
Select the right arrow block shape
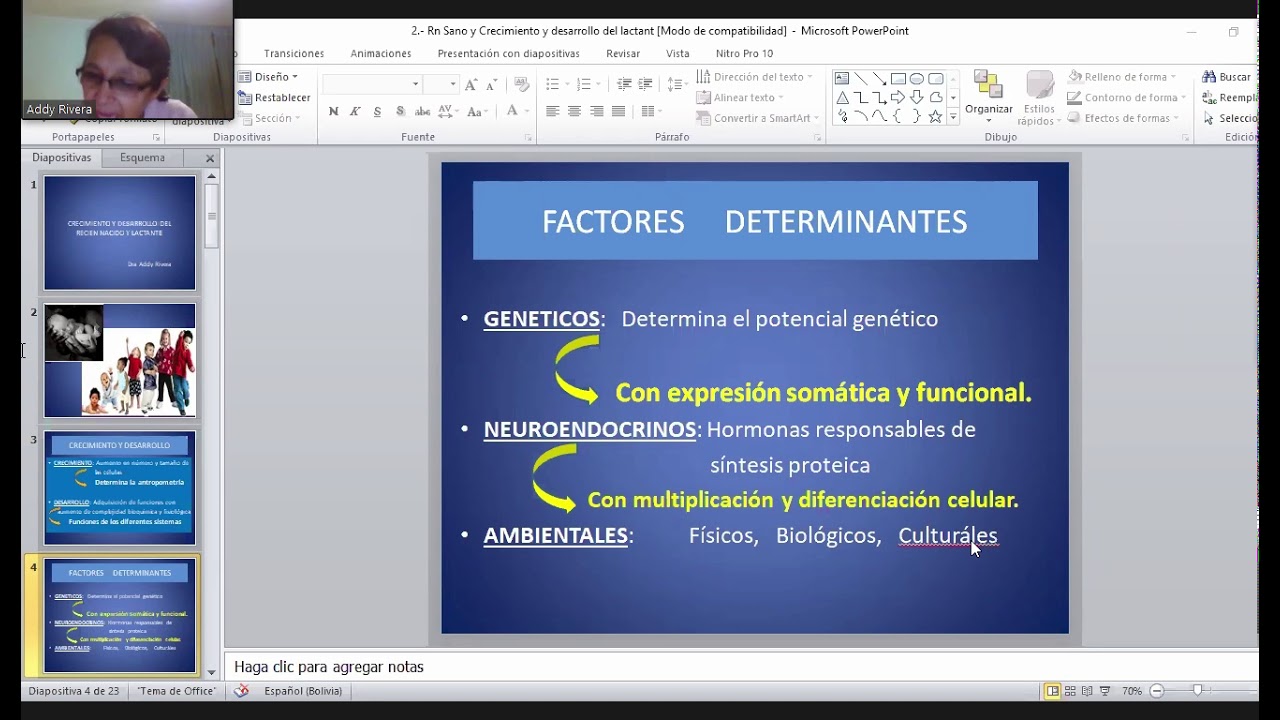point(898,97)
